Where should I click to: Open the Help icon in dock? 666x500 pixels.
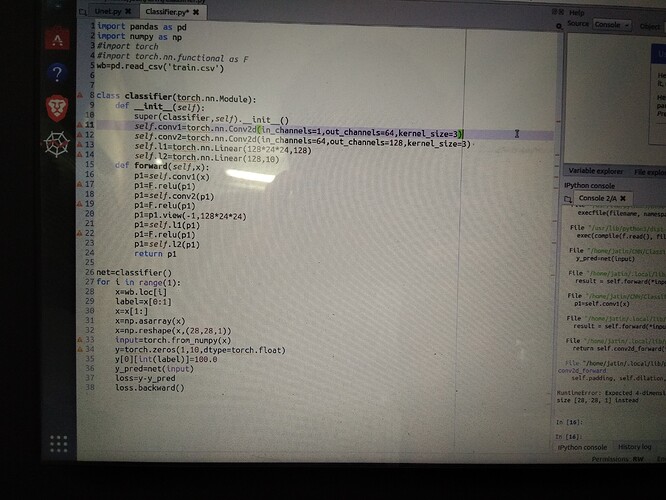click(57, 73)
